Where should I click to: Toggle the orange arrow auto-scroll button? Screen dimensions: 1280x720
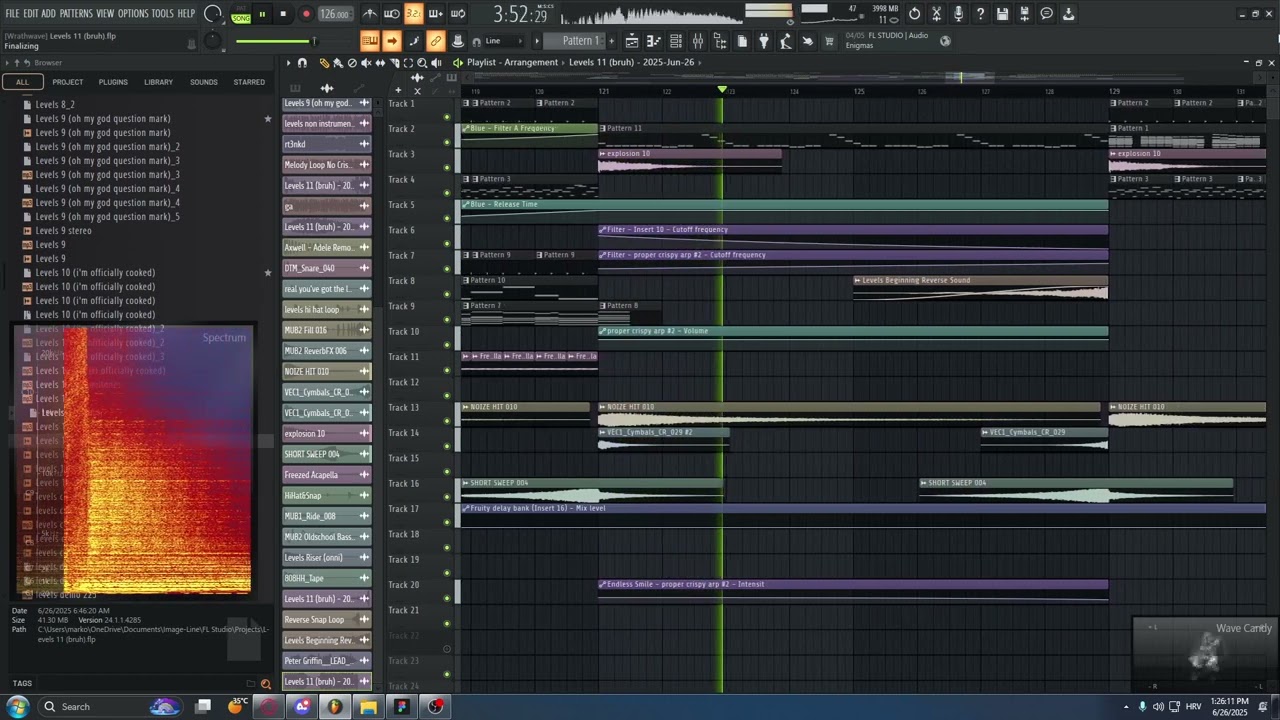[391, 41]
